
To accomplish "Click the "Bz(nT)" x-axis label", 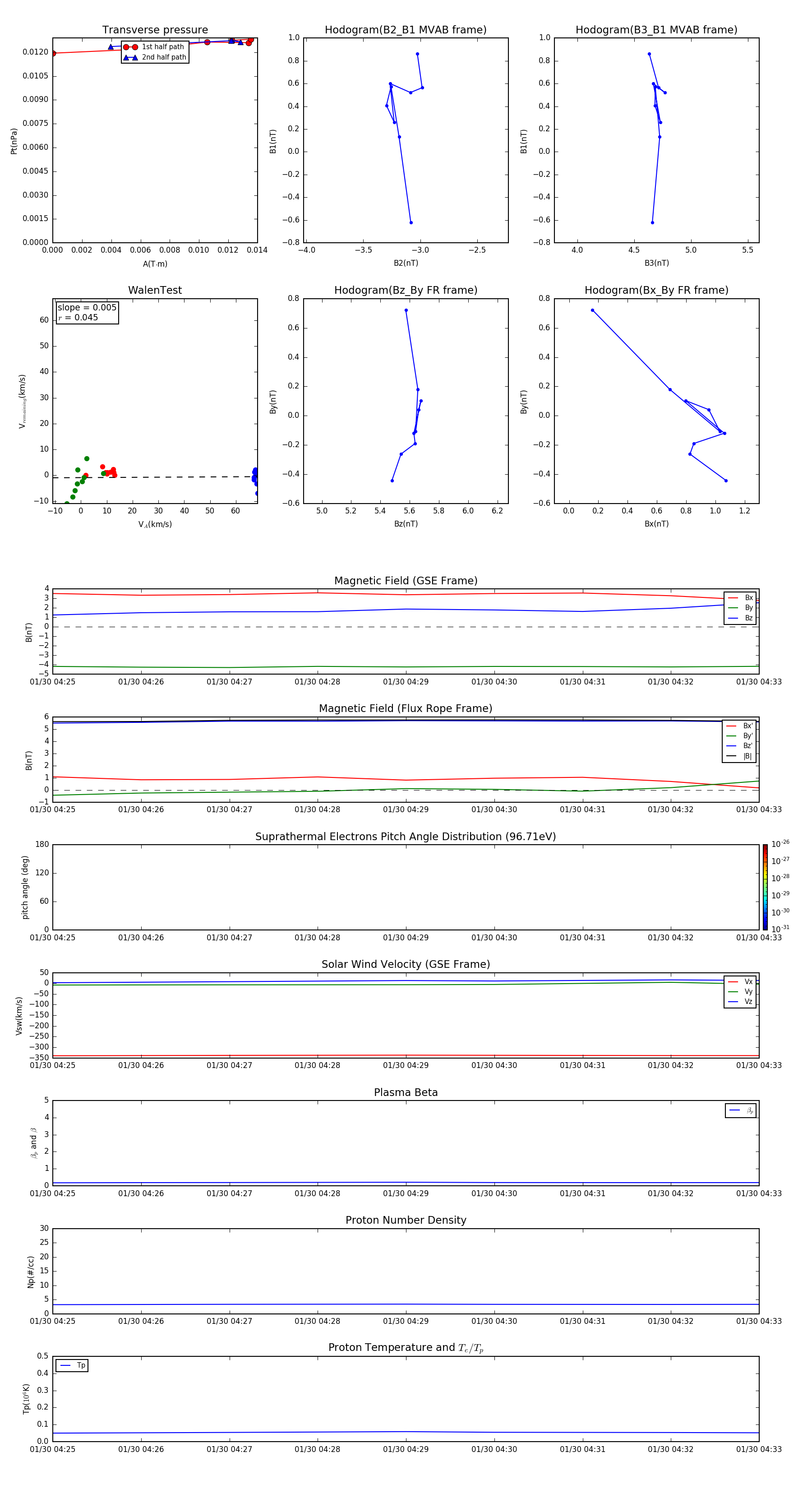I will (x=406, y=524).
